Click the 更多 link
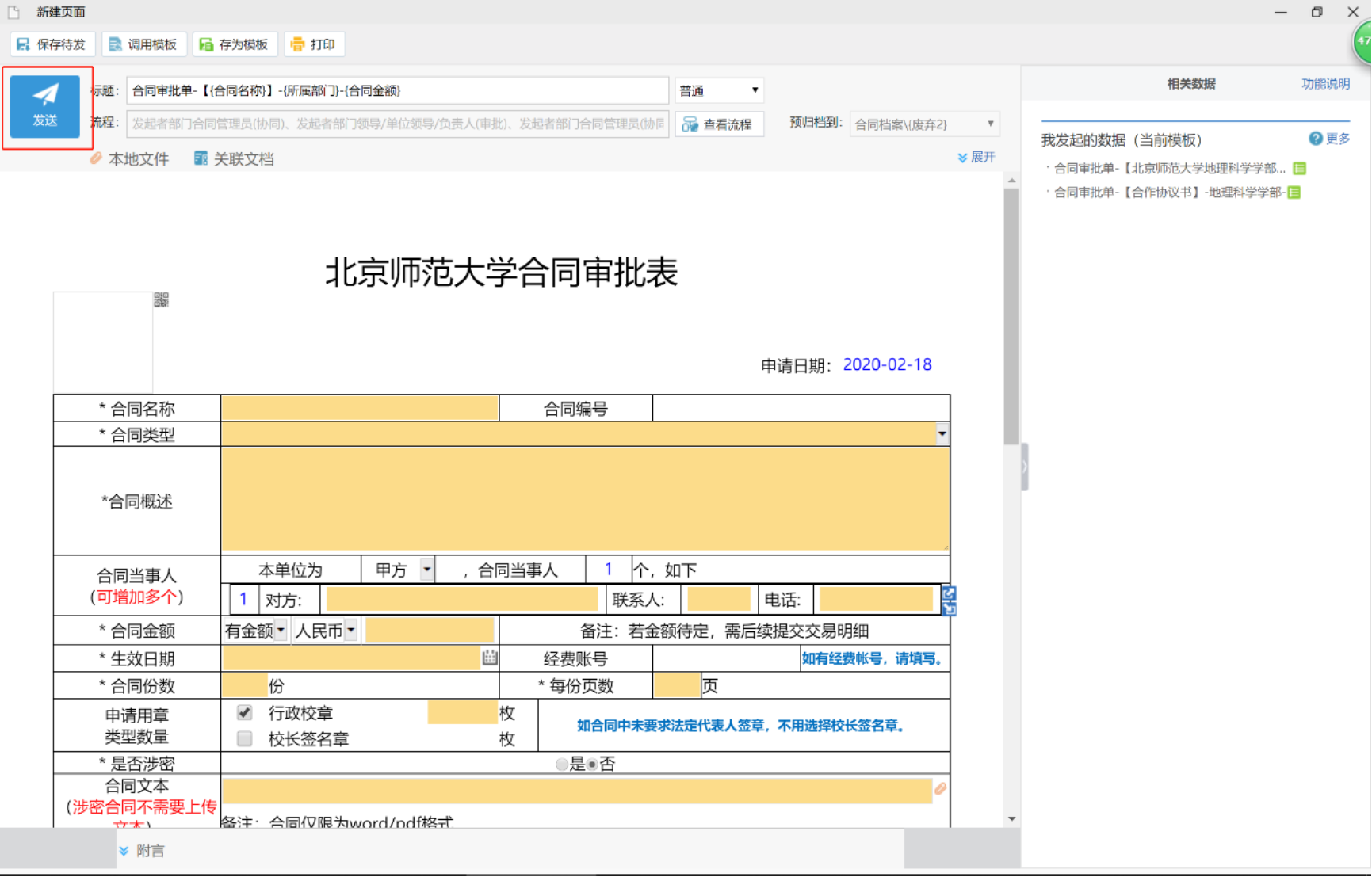The height and width of the screenshot is (877, 1372). click(1337, 139)
